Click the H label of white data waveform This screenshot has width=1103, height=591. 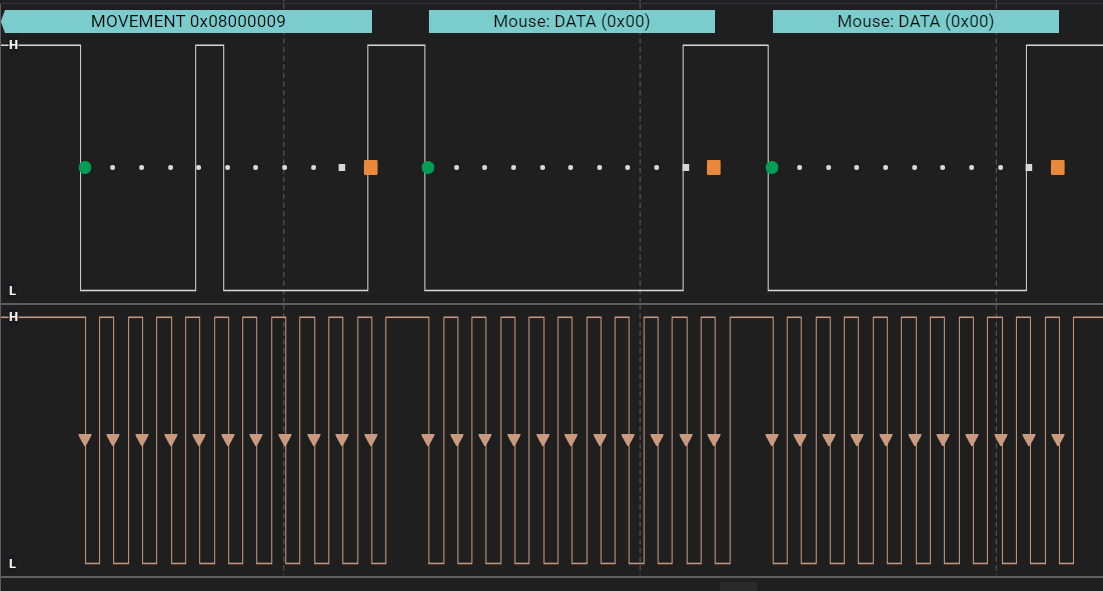pyautogui.click(x=13, y=45)
